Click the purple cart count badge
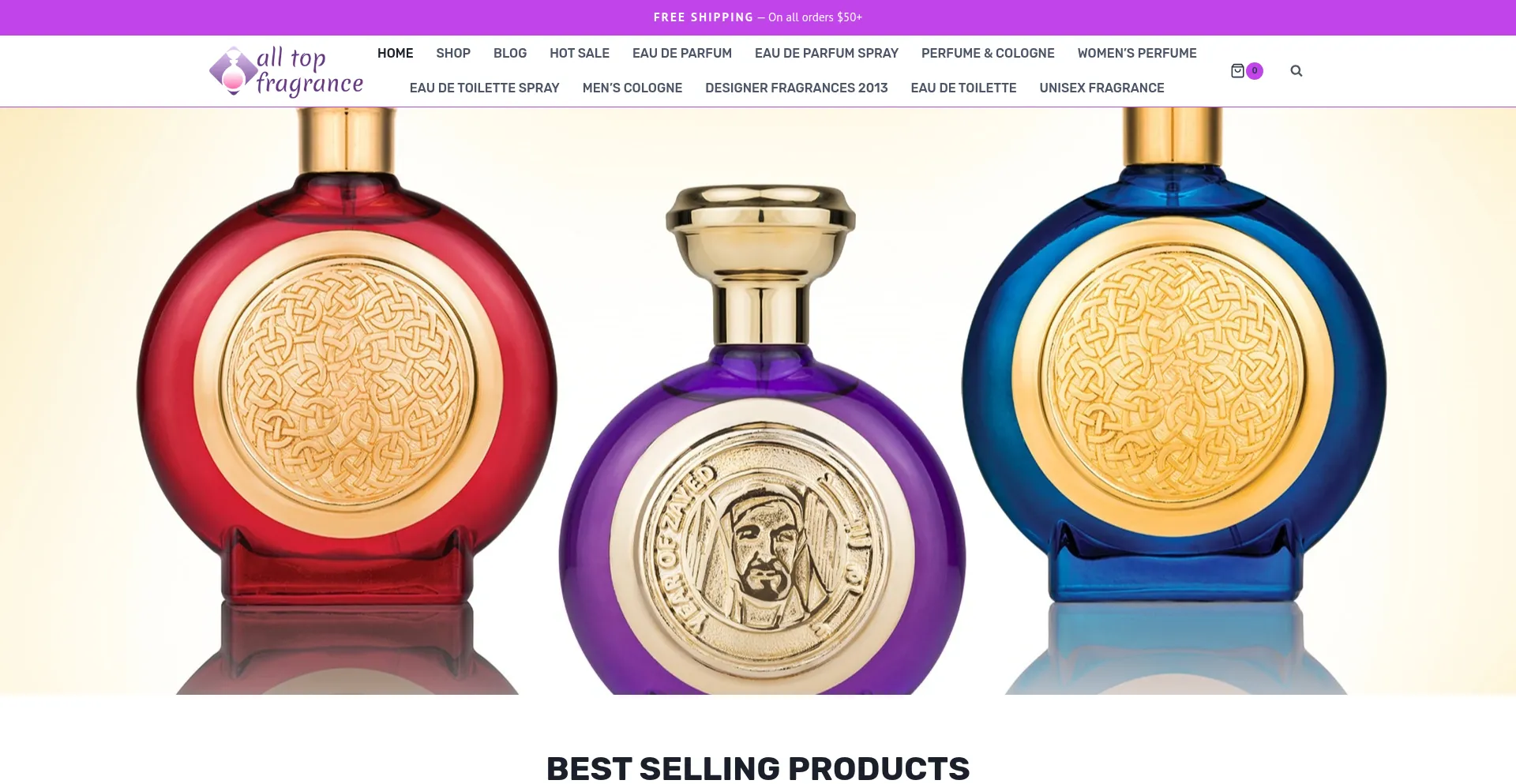 click(x=1255, y=71)
